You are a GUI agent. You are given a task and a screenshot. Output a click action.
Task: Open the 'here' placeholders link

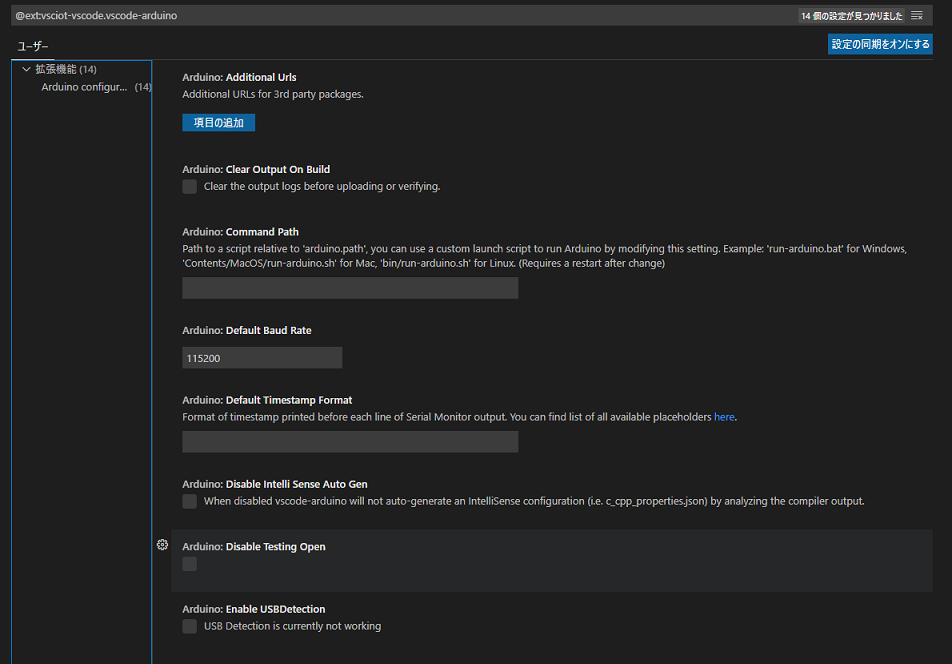tap(724, 417)
